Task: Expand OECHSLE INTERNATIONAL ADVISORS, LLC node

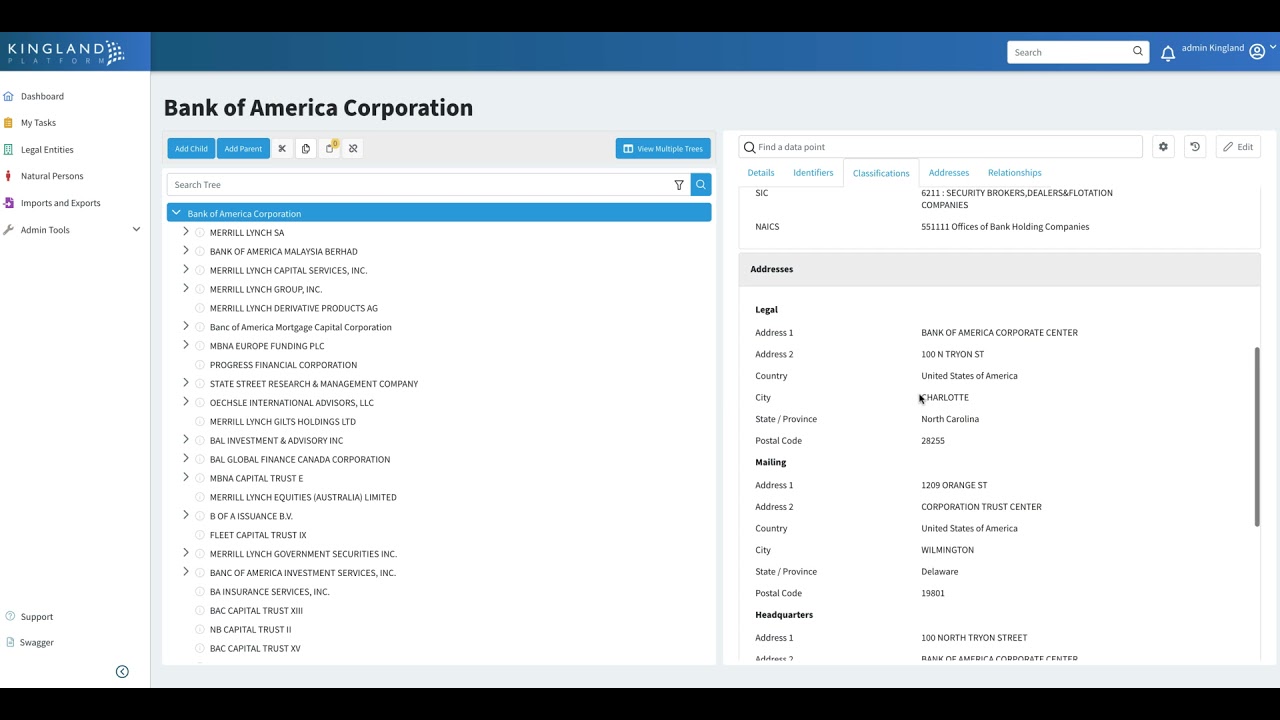Action: [185, 402]
